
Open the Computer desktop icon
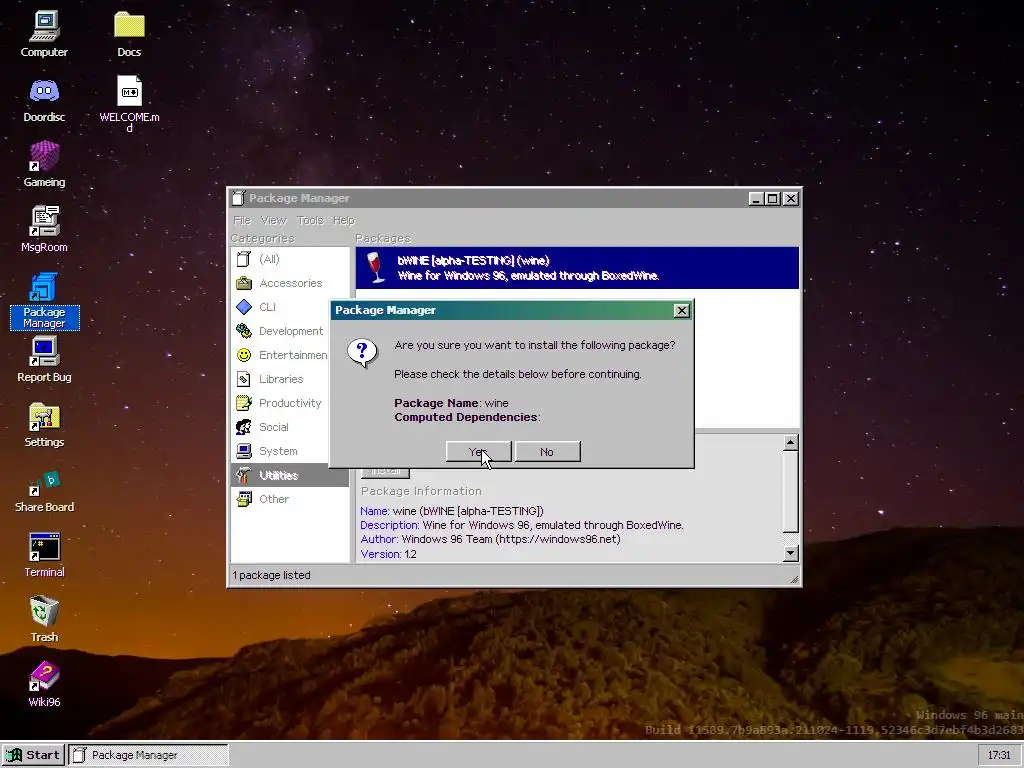pos(44,34)
